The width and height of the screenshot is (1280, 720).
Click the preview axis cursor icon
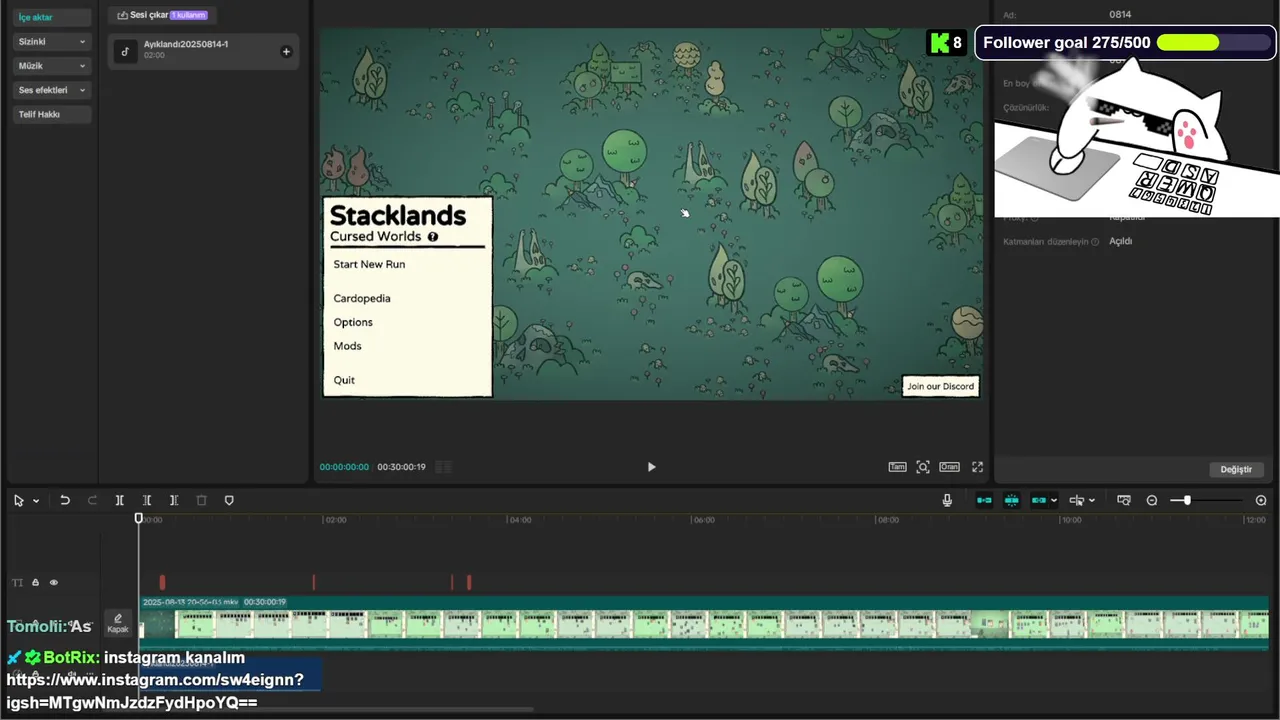coord(1077,500)
